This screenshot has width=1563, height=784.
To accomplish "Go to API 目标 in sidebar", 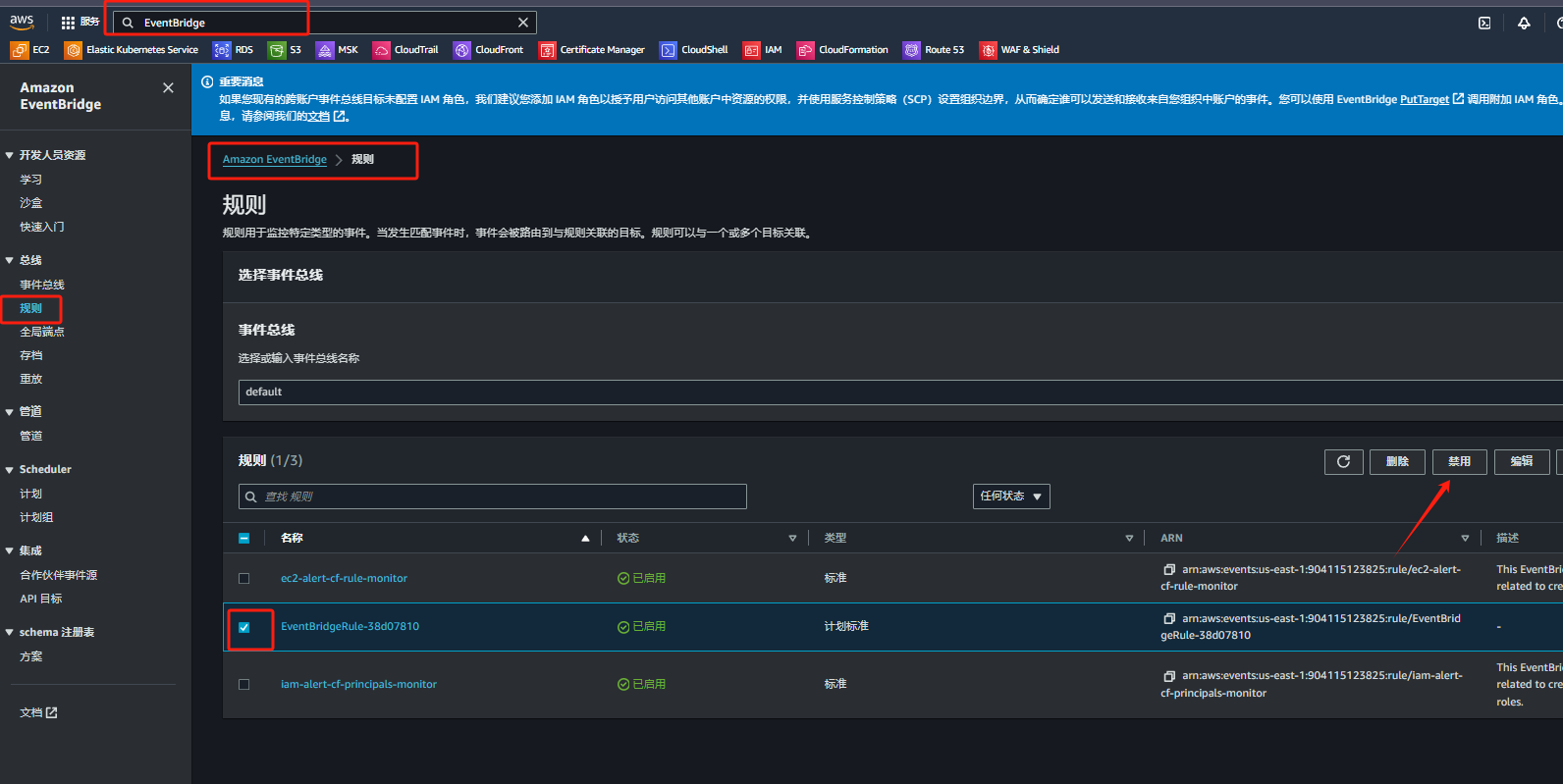I will click(x=41, y=599).
